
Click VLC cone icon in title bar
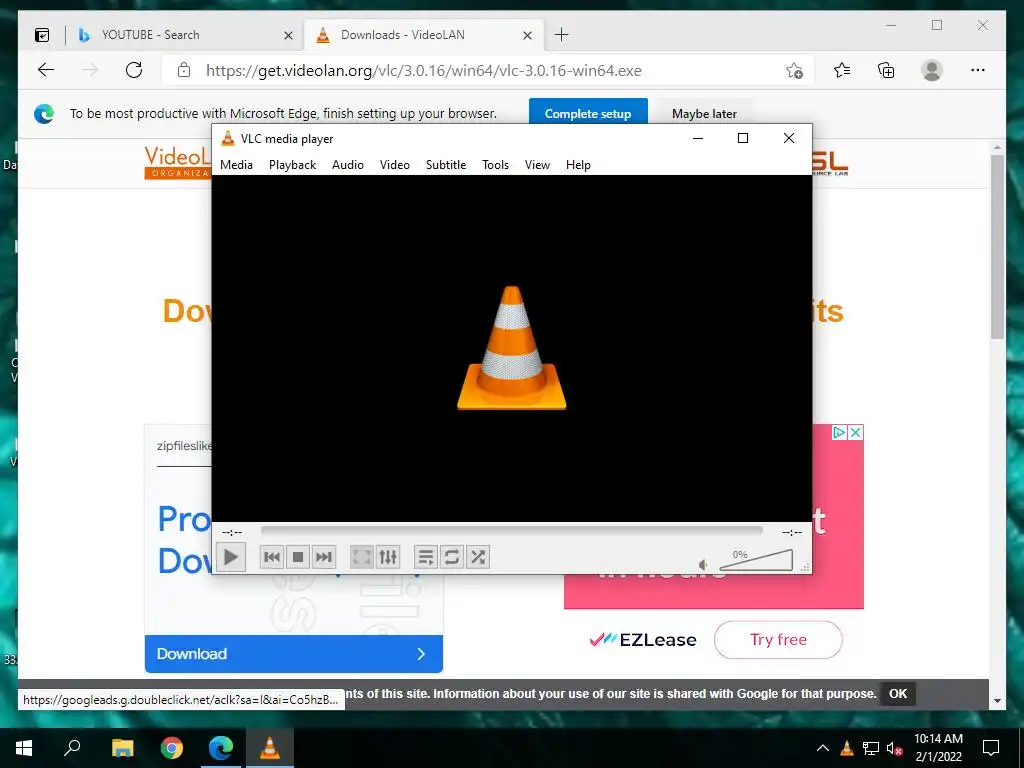(x=227, y=138)
